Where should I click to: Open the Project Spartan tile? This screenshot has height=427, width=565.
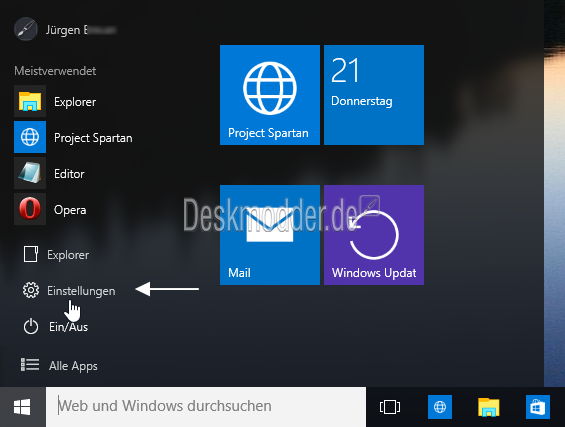(270, 95)
